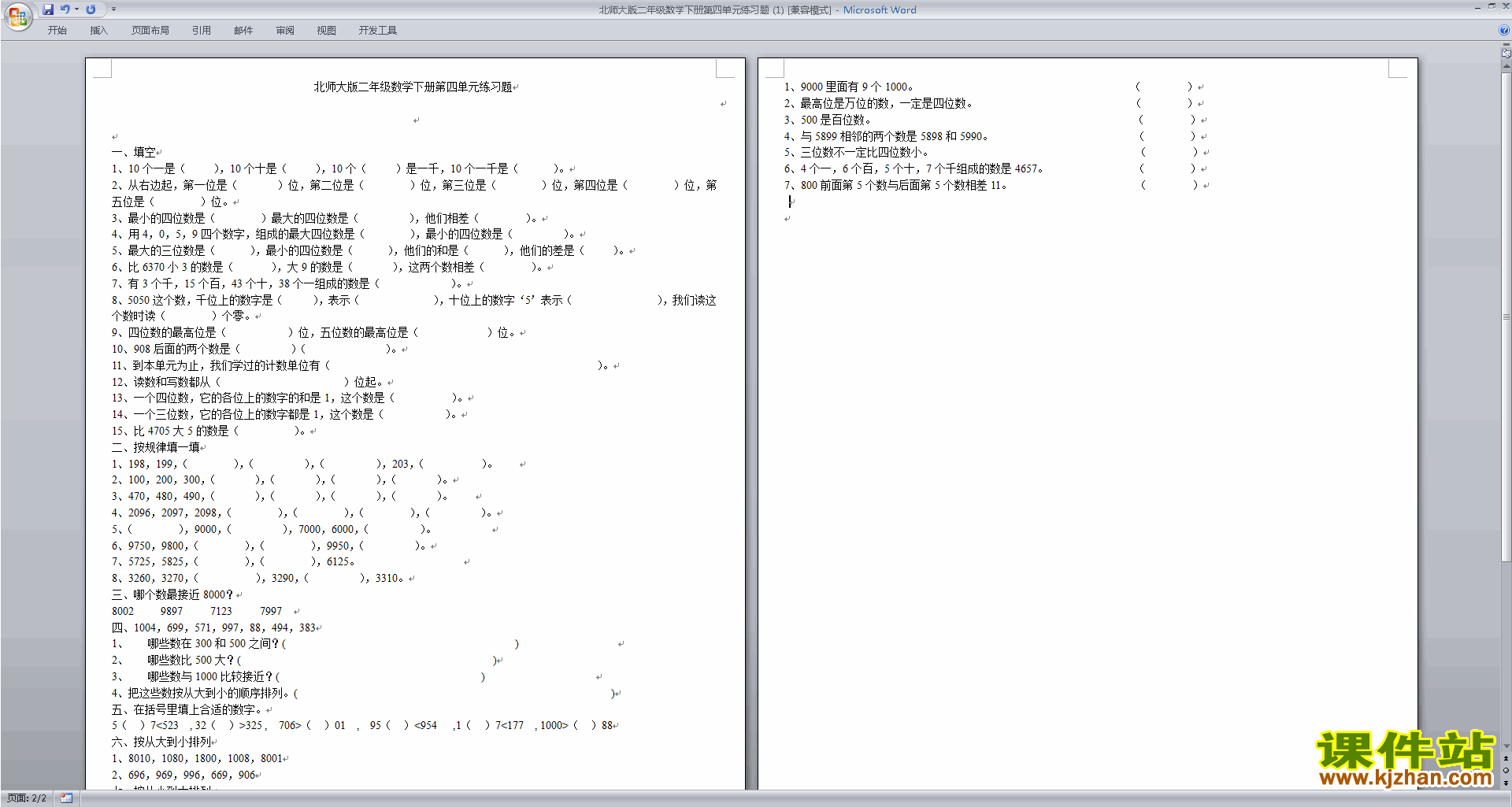Click the line 四、1004，699，571，997，88，494，383
The height and width of the screenshot is (807, 1512).
point(213,627)
